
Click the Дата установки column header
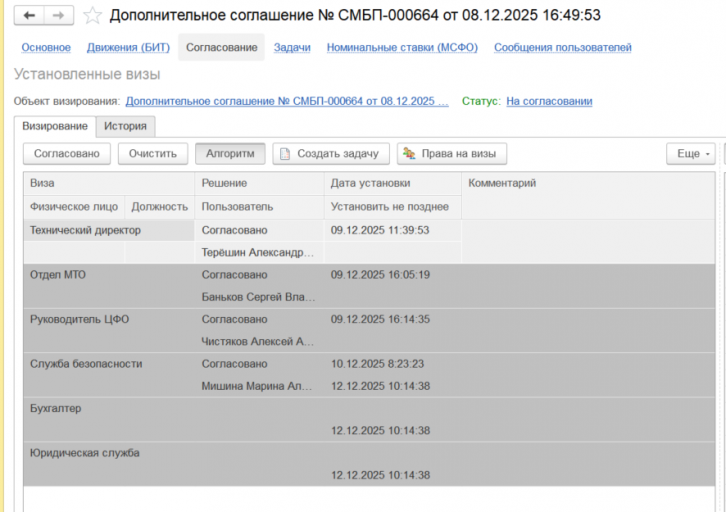(x=393, y=183)
